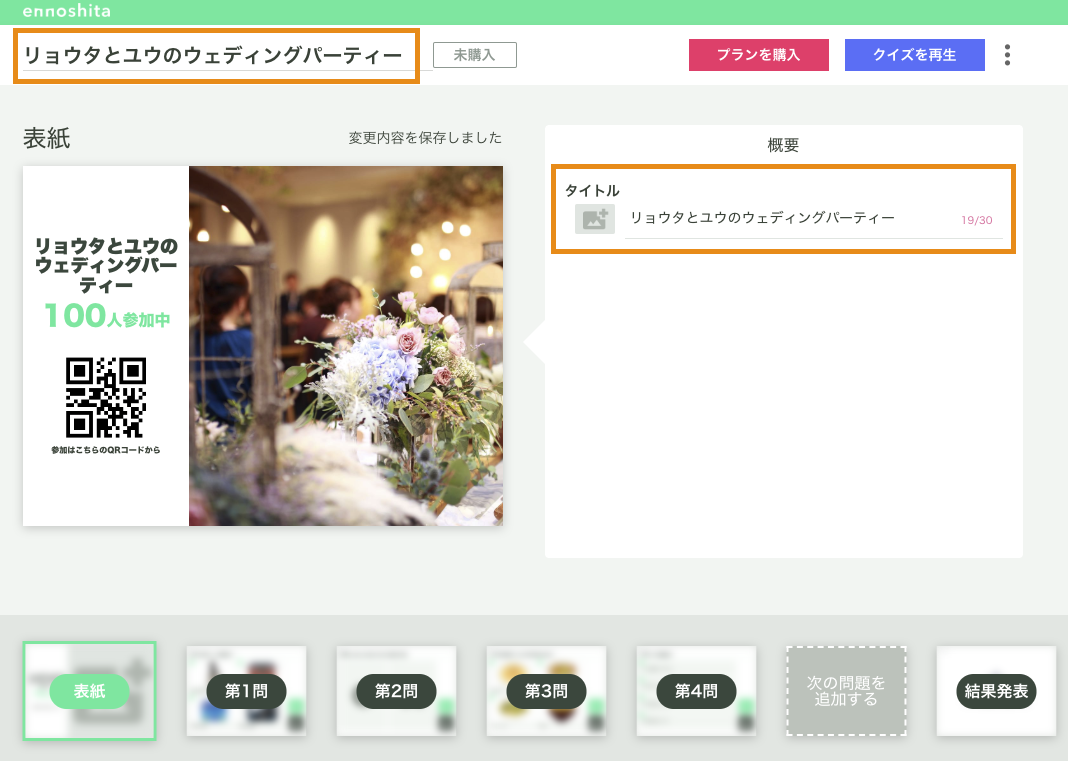Click the 100人参加中 text
1068x761 pixels.
106,316
